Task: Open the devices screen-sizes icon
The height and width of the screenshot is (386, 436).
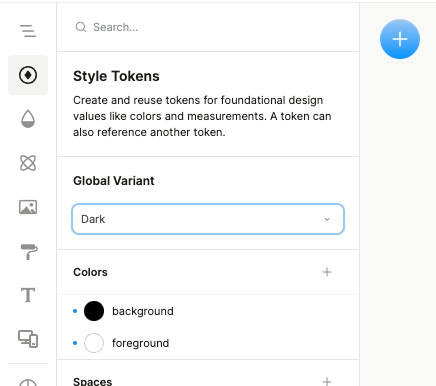Action: click(x=28, y=339)
